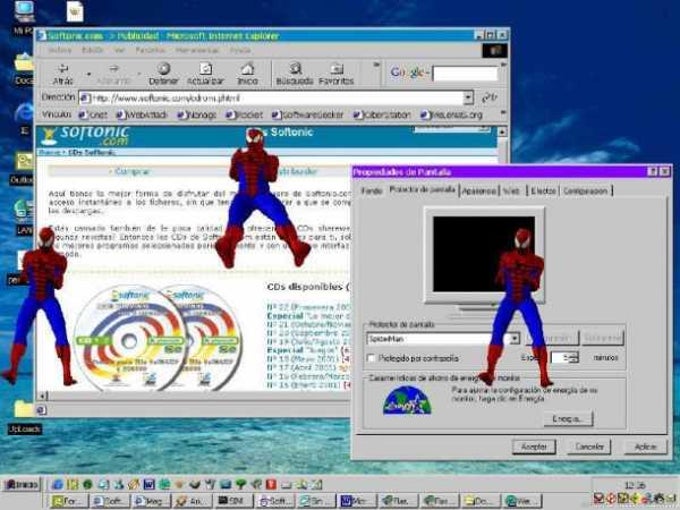This screenshot has width=680, height=510.
Task: Open the Dirección address bar dropdown
Action: coord(468,98)
